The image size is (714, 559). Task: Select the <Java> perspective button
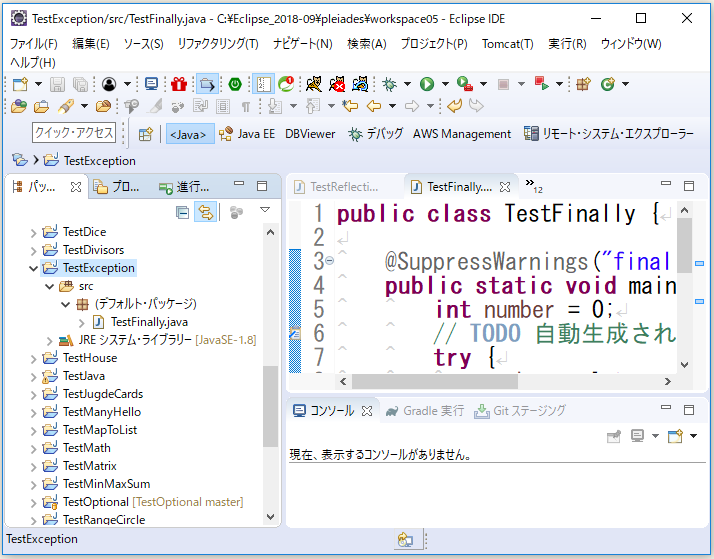(x=190, y=134)
